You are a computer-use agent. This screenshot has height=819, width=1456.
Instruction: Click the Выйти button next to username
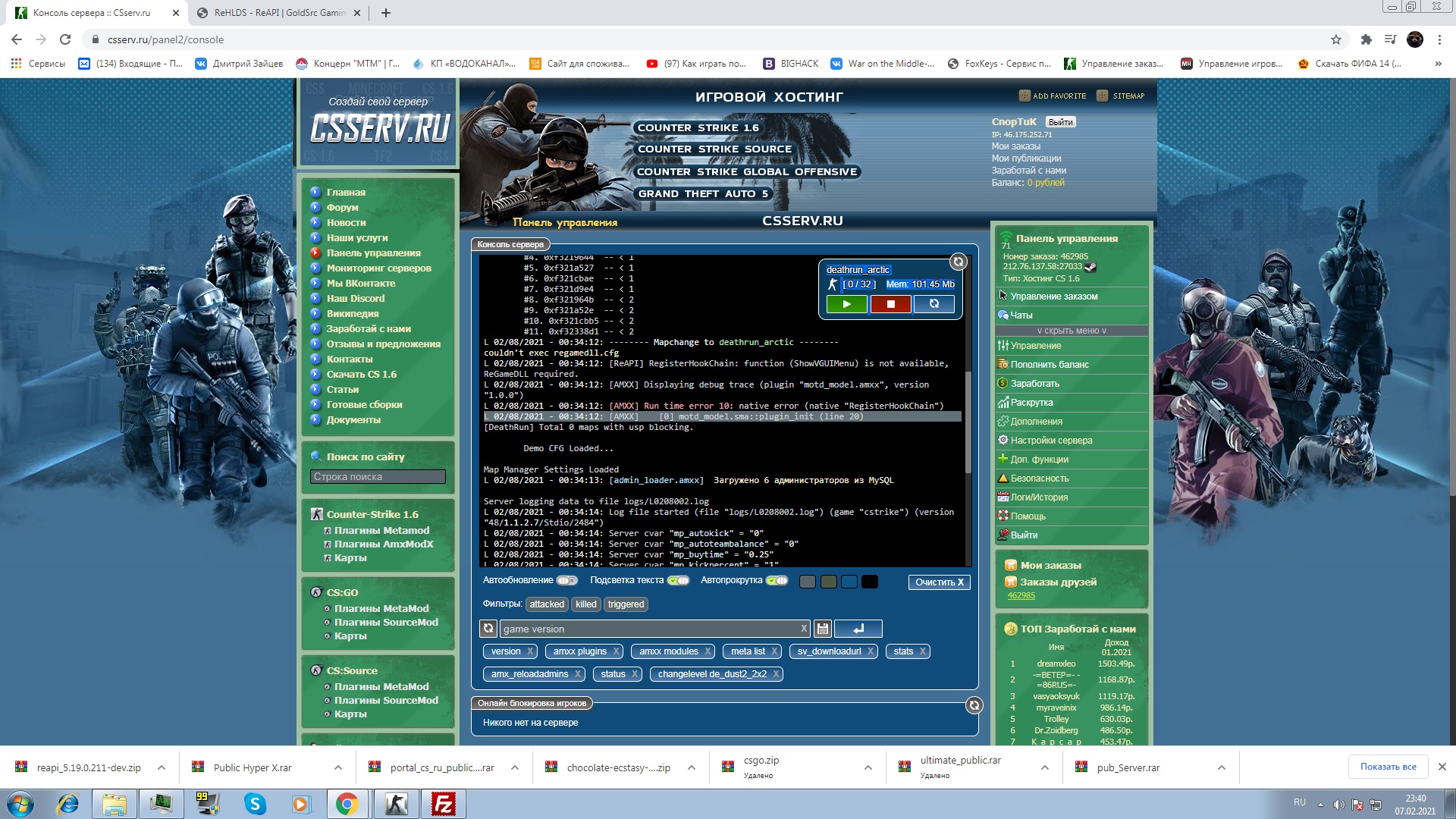coord(1061,122)
